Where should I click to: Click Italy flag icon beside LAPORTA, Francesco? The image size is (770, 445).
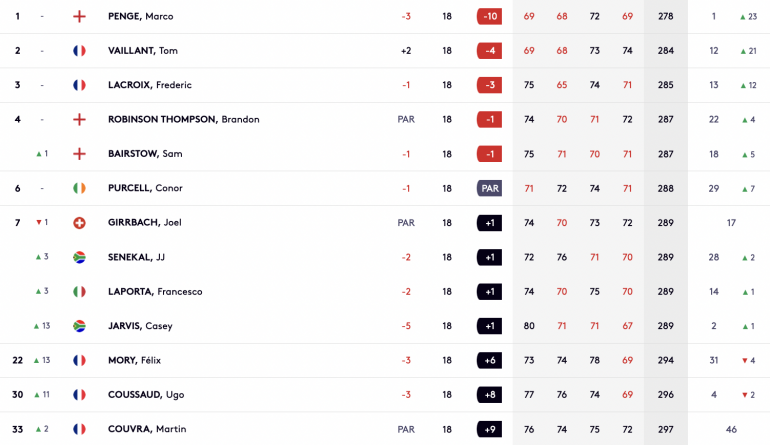pyautogui.click(x=79, y=292)
